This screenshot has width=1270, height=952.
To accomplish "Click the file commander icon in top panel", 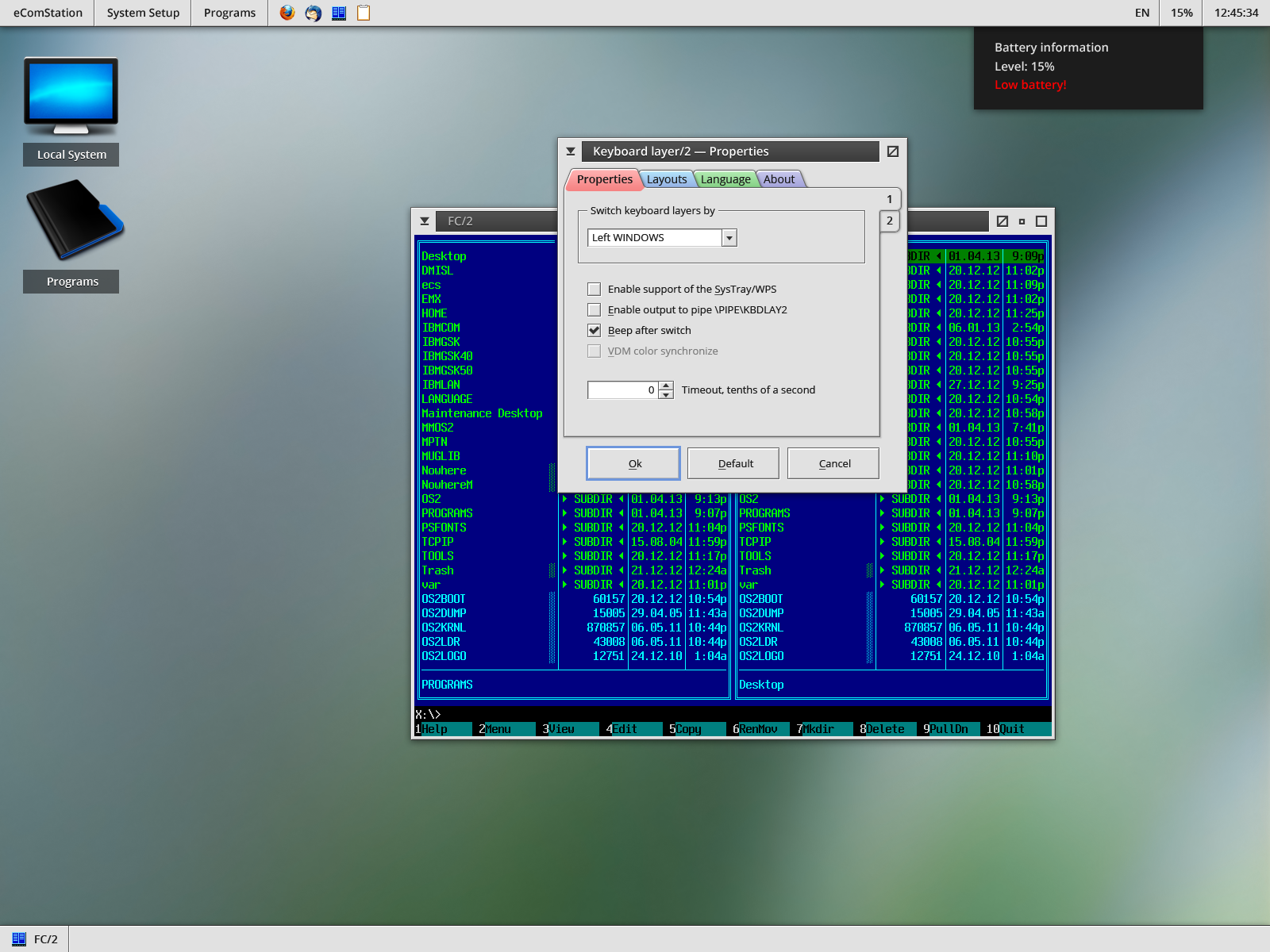I will tap(339, 13).
